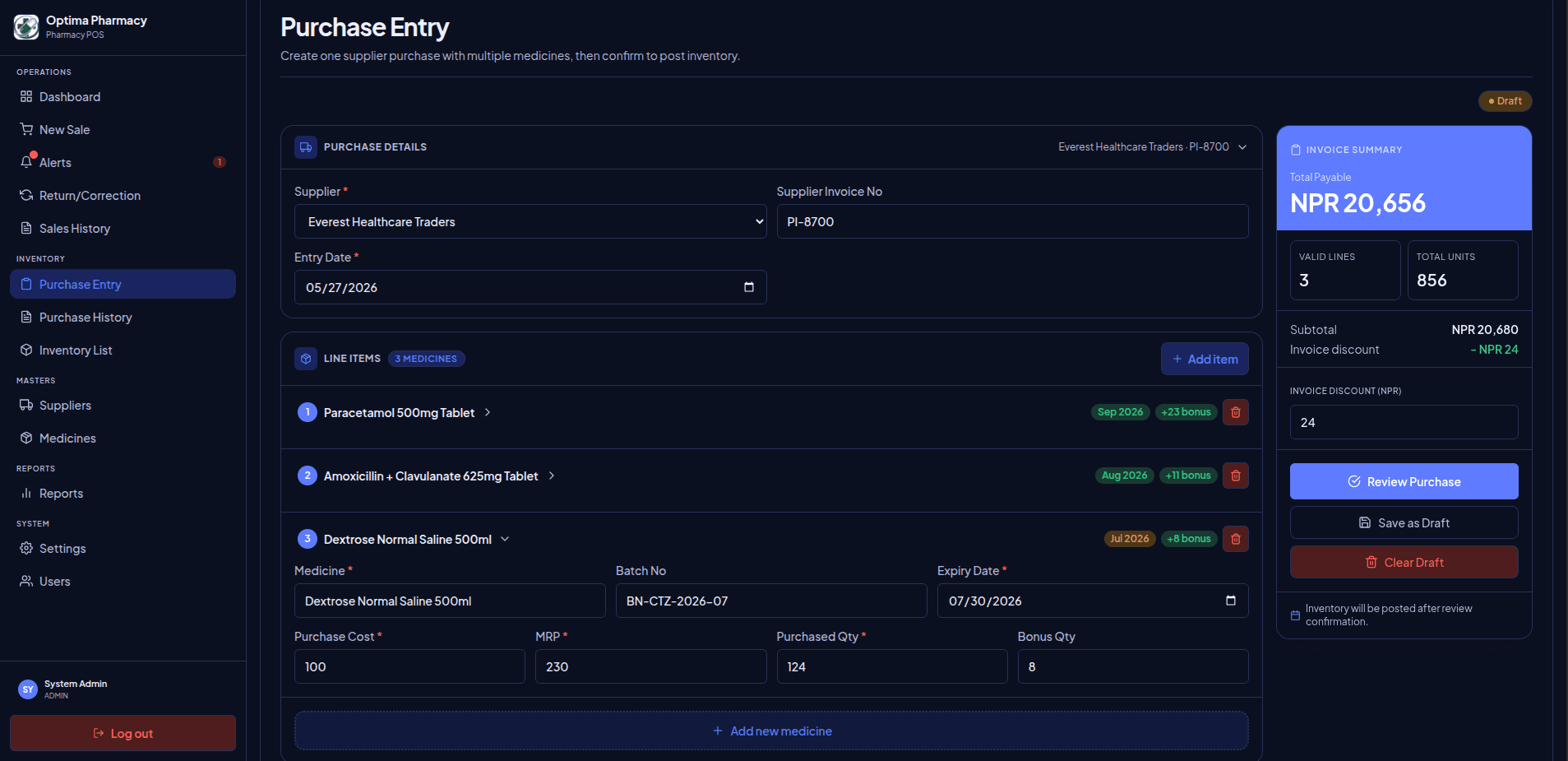The image size is (1568, 761).
Task: Click the Sep 2026 expiry badge
Action: 1120,412
